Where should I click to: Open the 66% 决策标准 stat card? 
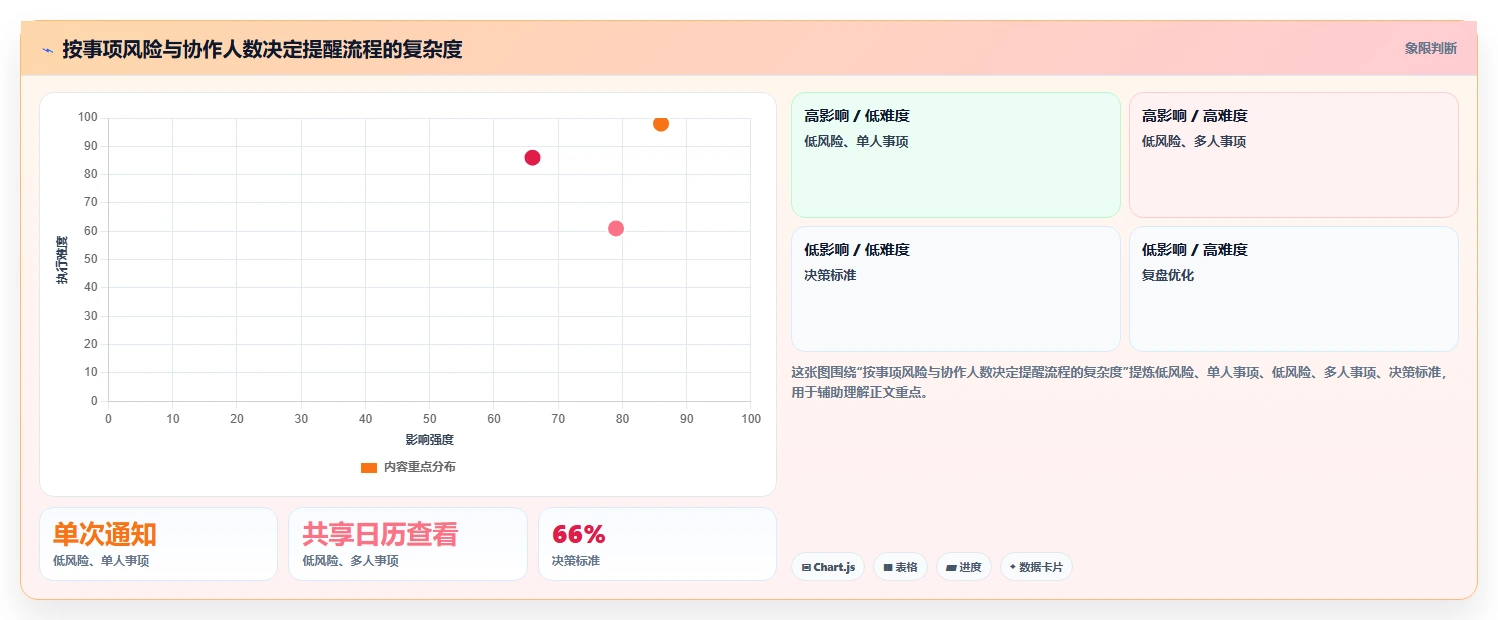[x=657, y=544]
